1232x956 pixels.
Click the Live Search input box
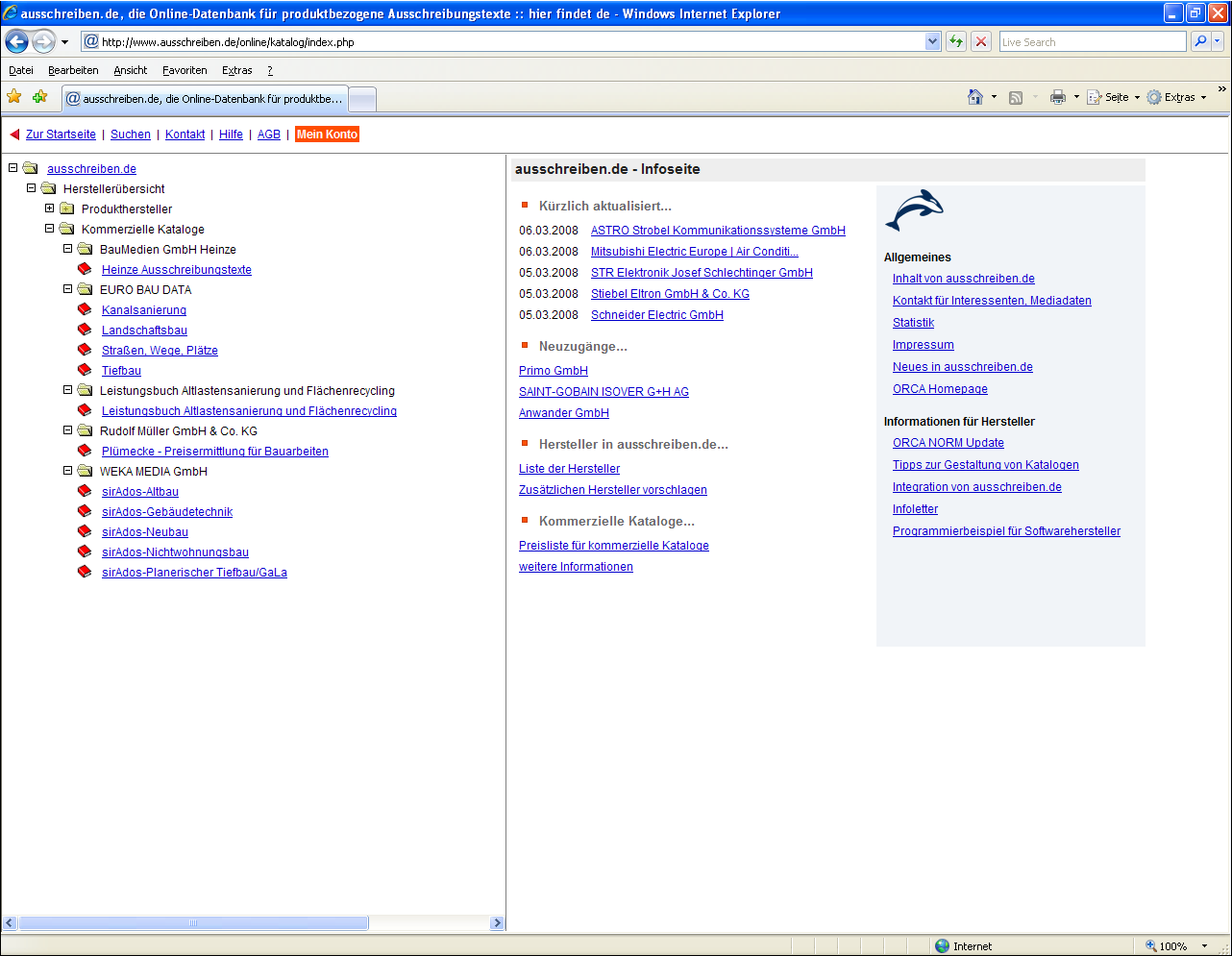(x=1093, y=41)
